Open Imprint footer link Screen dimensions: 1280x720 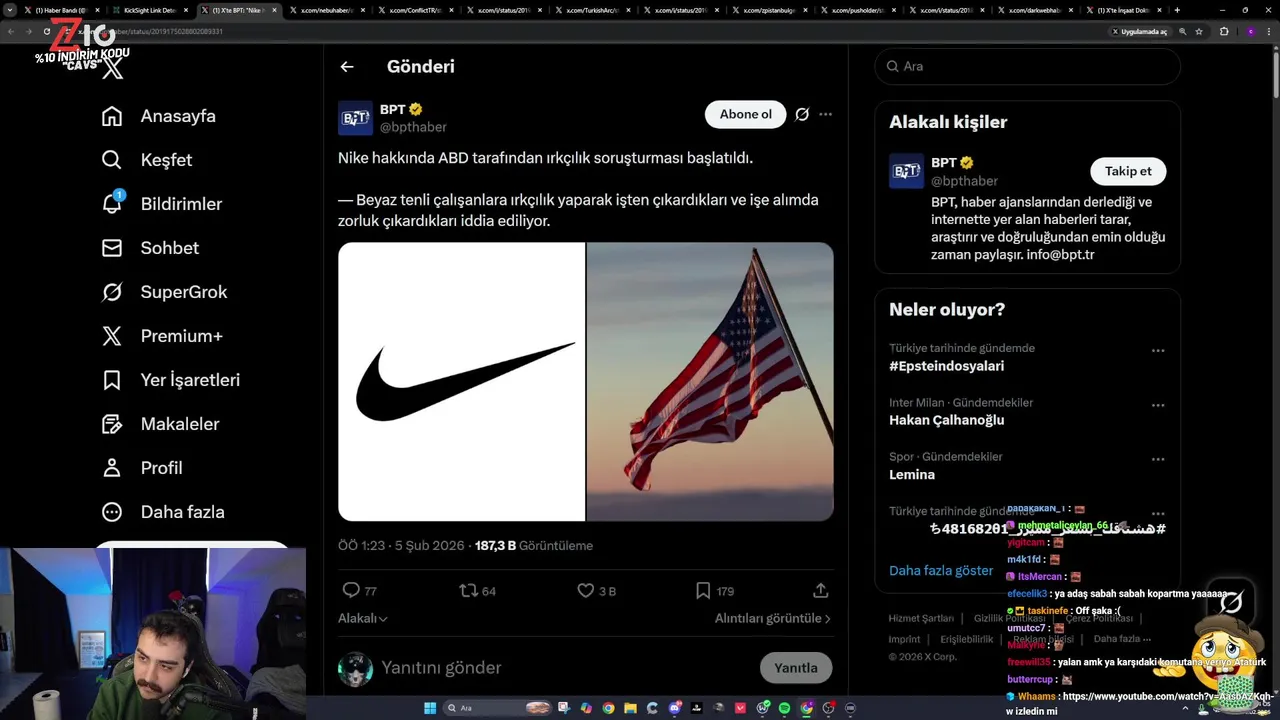(904, 639)
